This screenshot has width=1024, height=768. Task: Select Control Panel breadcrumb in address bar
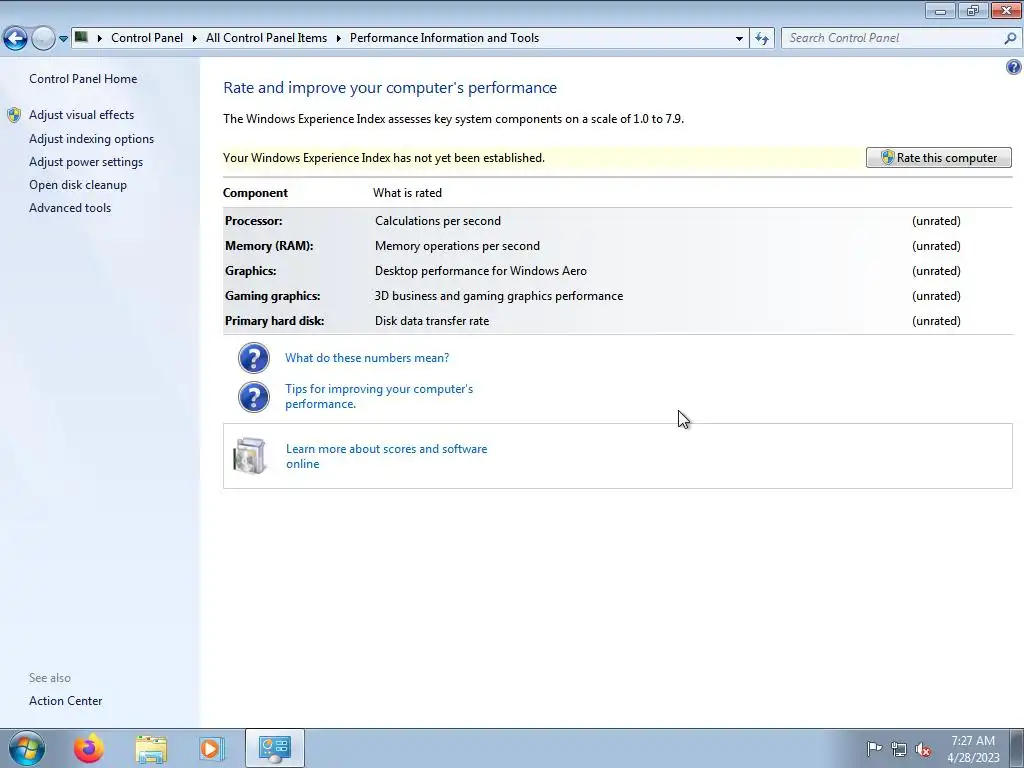tap(147, 38)
